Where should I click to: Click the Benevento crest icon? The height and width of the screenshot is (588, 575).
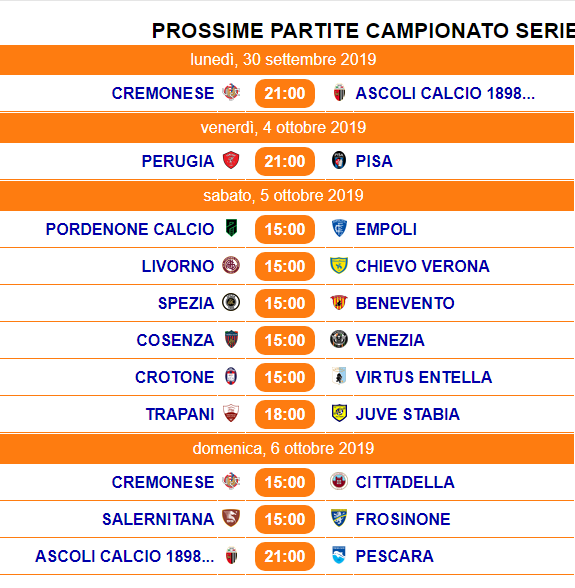[x=339, y=302]
